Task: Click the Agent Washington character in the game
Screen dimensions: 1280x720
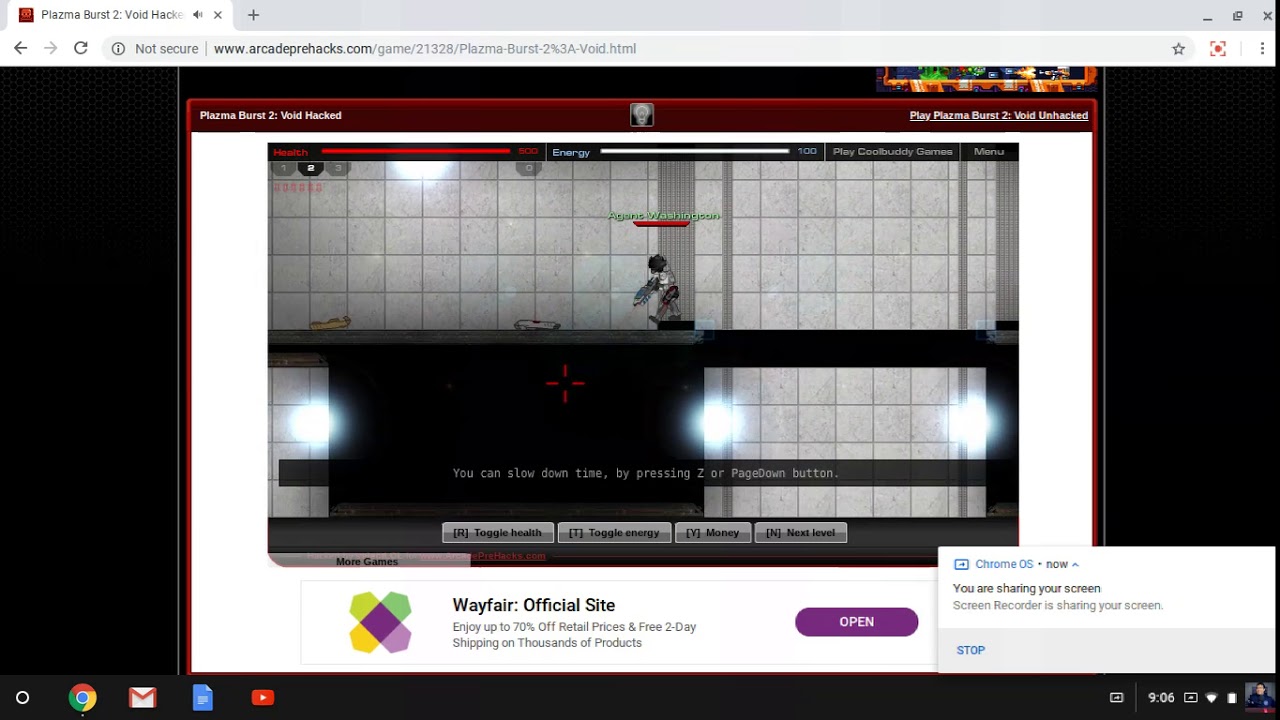Action: click(657, 288)
